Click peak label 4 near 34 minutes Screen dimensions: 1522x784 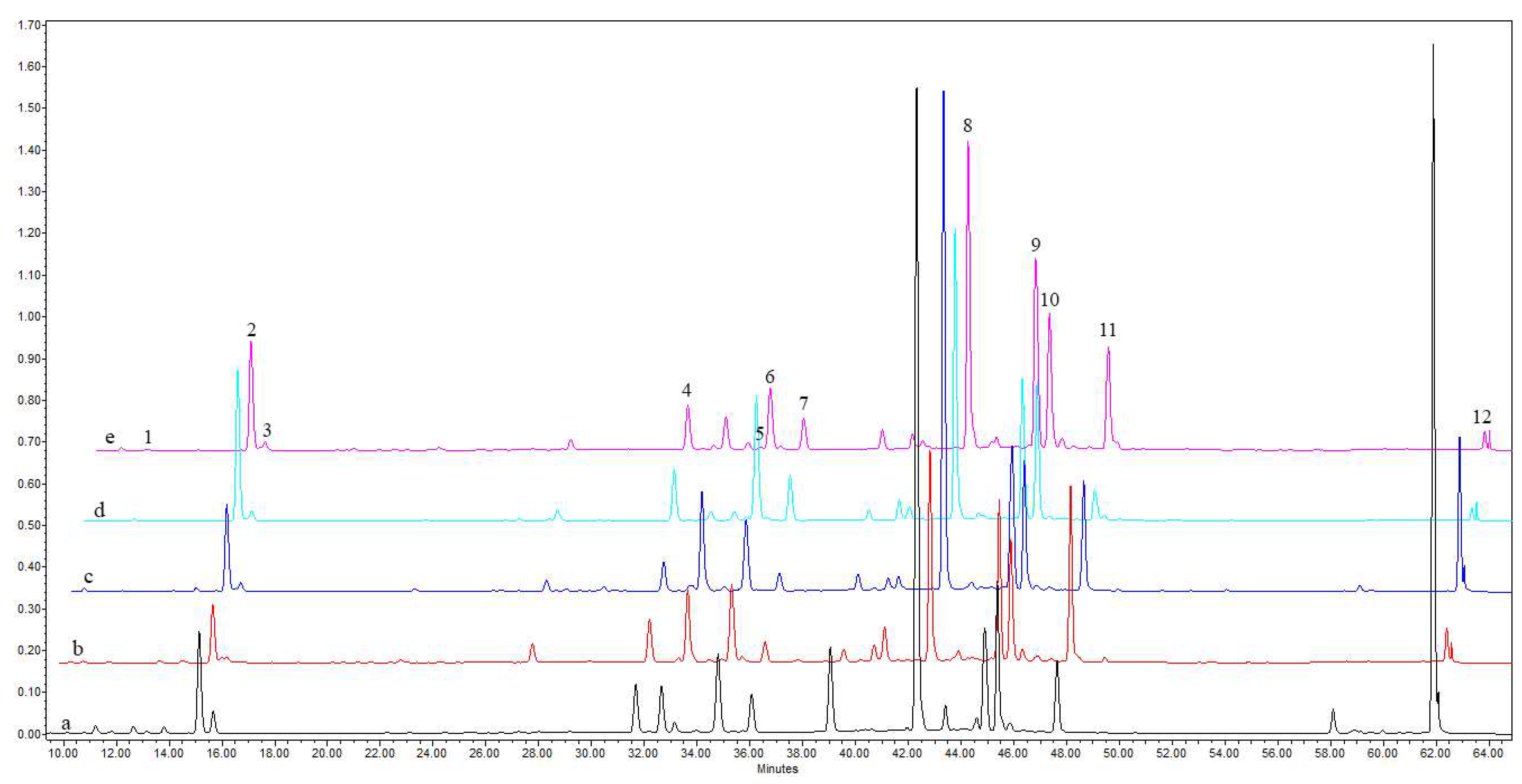point(686,390)
